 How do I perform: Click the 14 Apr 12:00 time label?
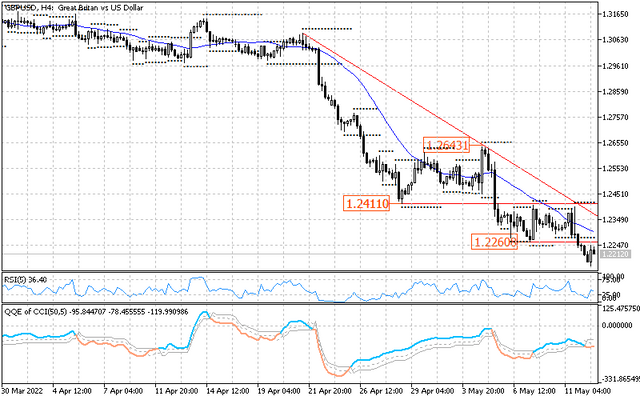click(x=228, y=391)
